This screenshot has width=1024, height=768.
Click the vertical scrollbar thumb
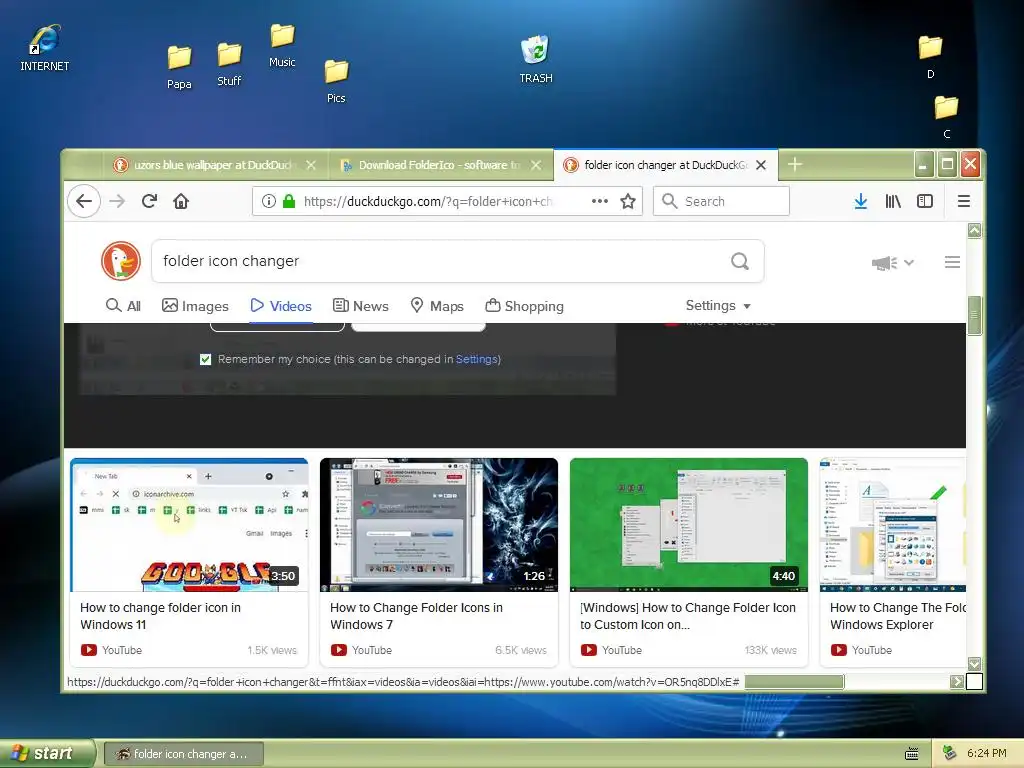coord(974,315)
